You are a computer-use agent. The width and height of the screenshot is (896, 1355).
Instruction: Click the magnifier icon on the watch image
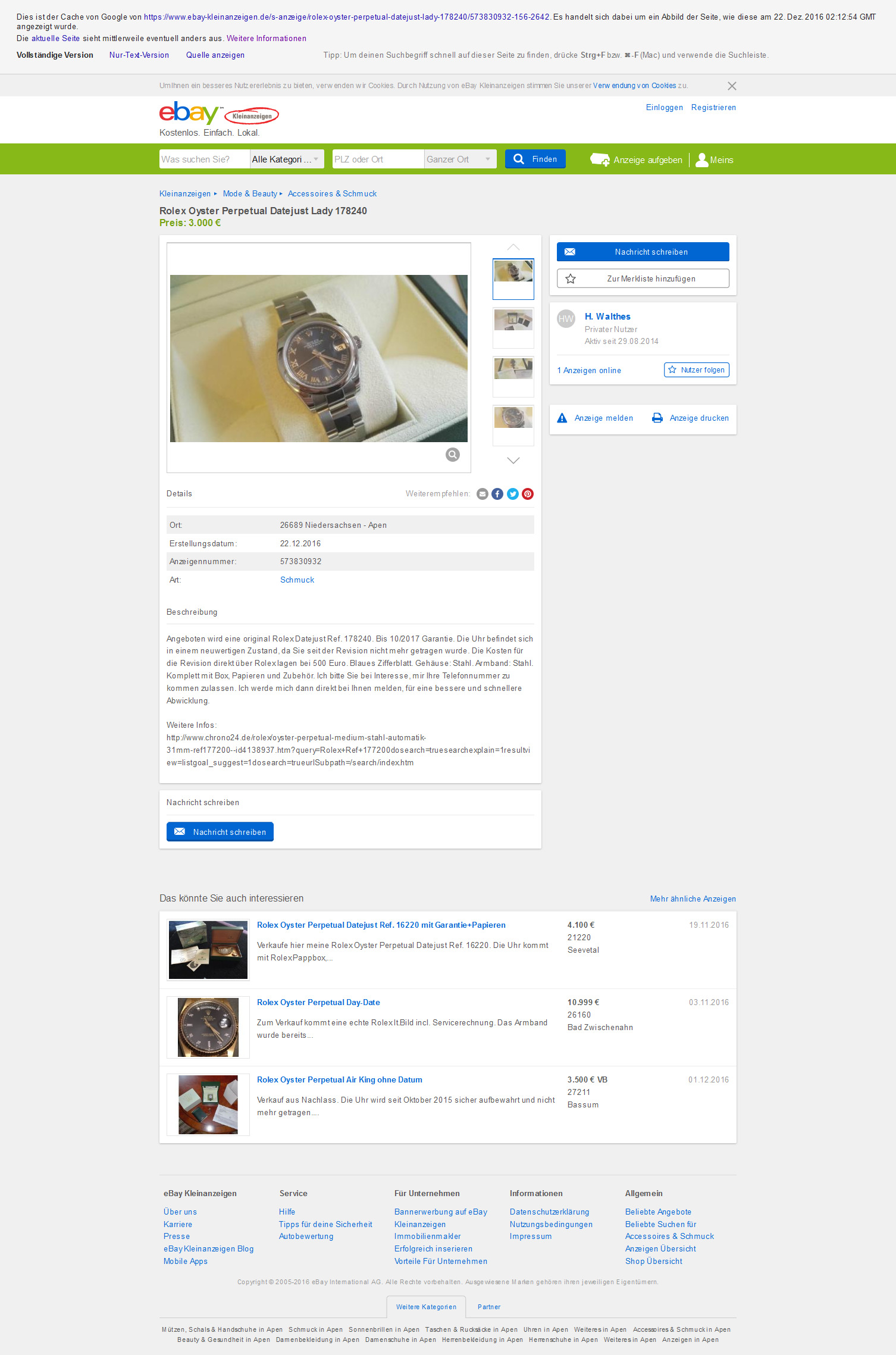[x=453, y=455]
